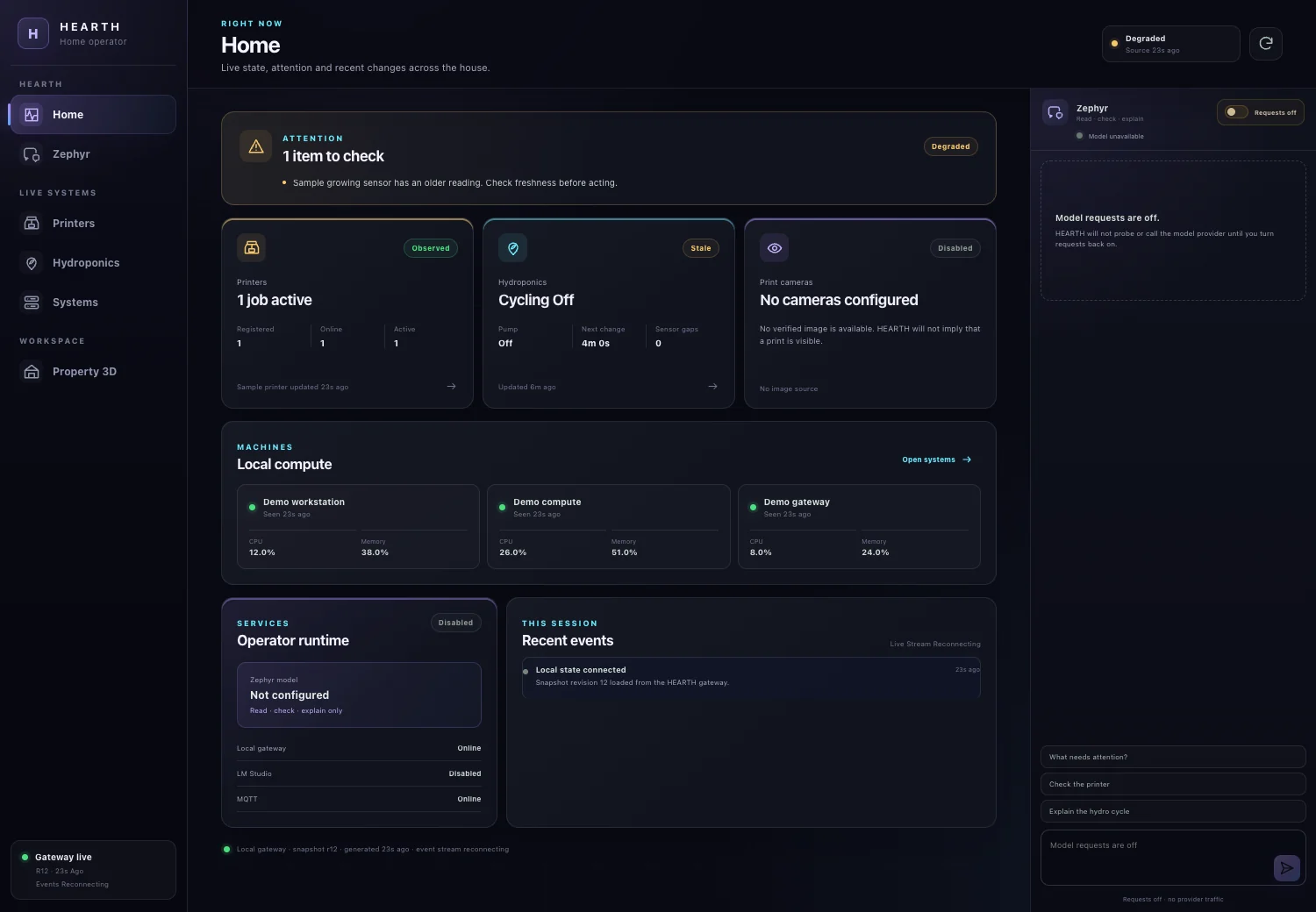Click the 'Model unavailable' status text

tap(1116, 136)
